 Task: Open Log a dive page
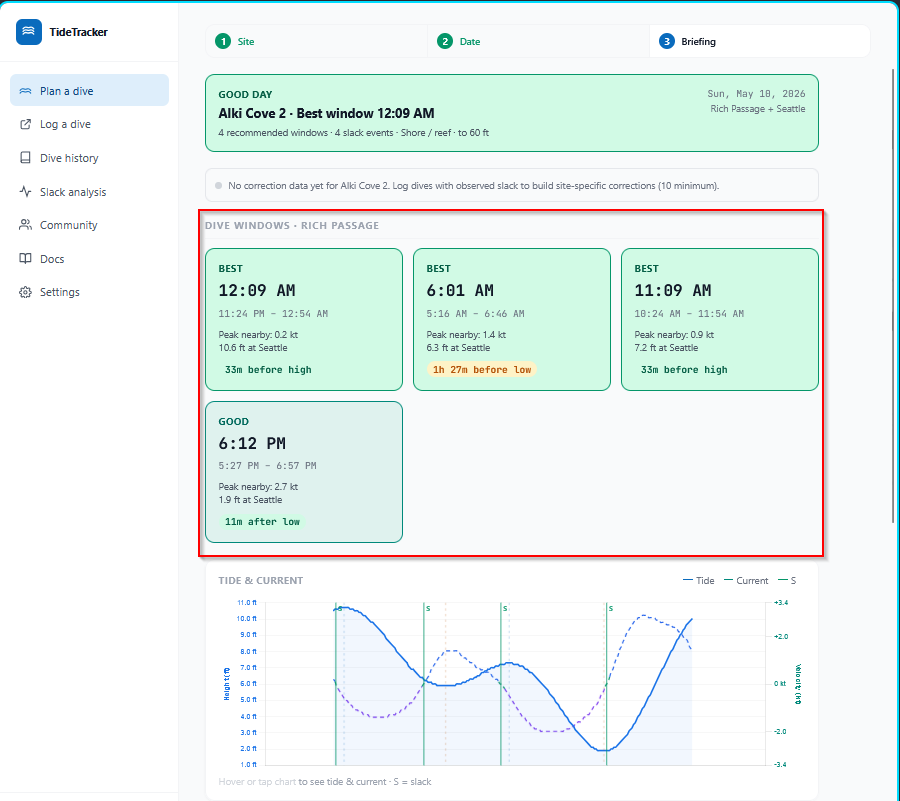tap(90, 124)
